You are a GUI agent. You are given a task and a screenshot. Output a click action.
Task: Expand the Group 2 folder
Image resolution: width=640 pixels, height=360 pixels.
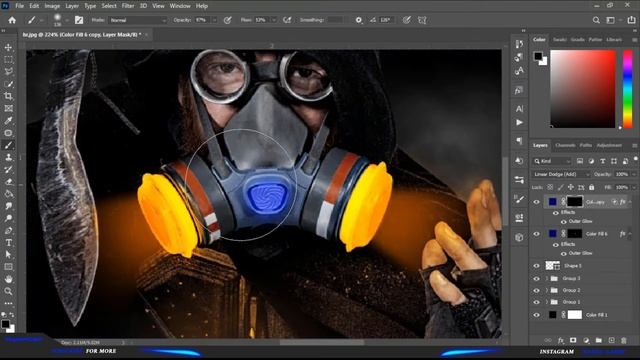[547, 290]
